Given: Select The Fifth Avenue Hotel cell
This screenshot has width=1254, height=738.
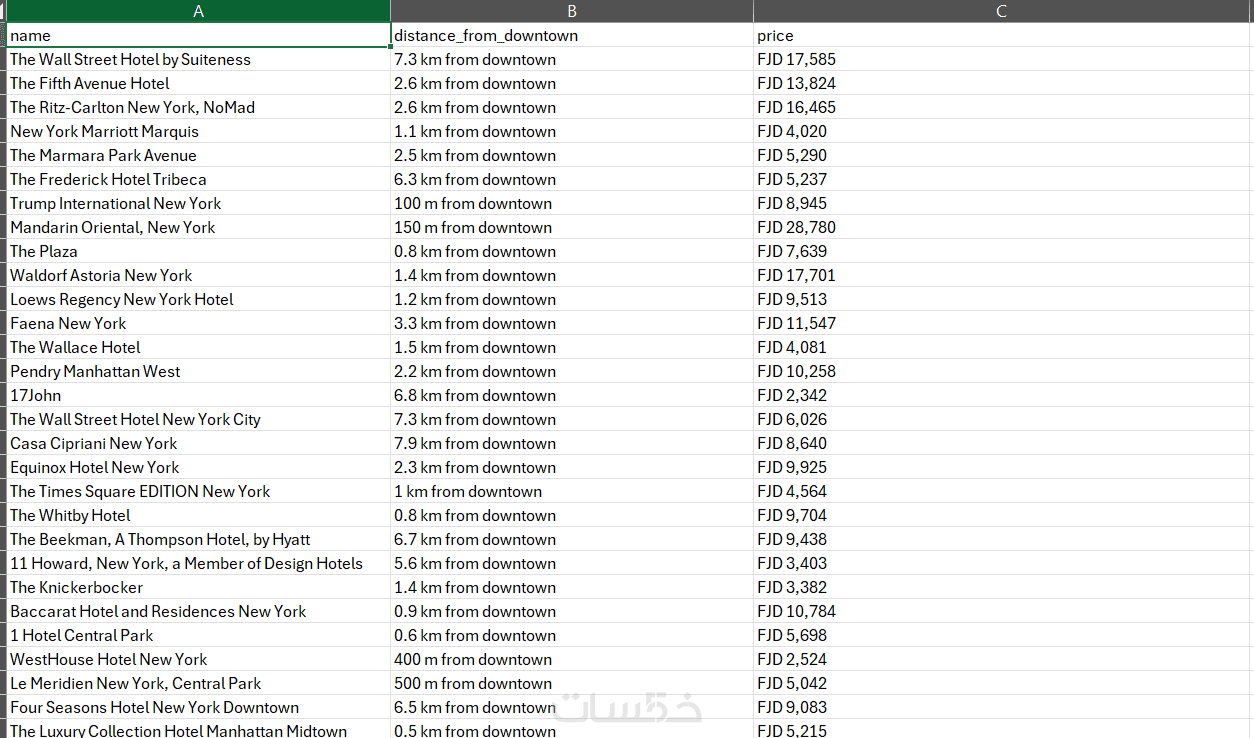Looking at the screenshot, I should tap(198, 83).
